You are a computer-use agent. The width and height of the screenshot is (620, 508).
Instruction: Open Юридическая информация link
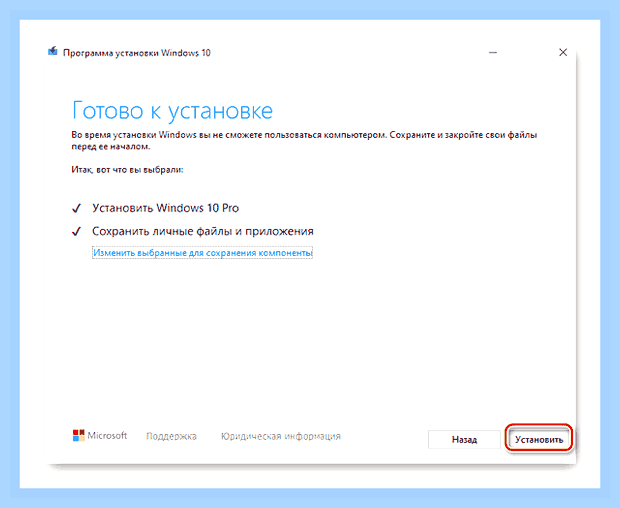pyautogui.click(x=281, y=436)
